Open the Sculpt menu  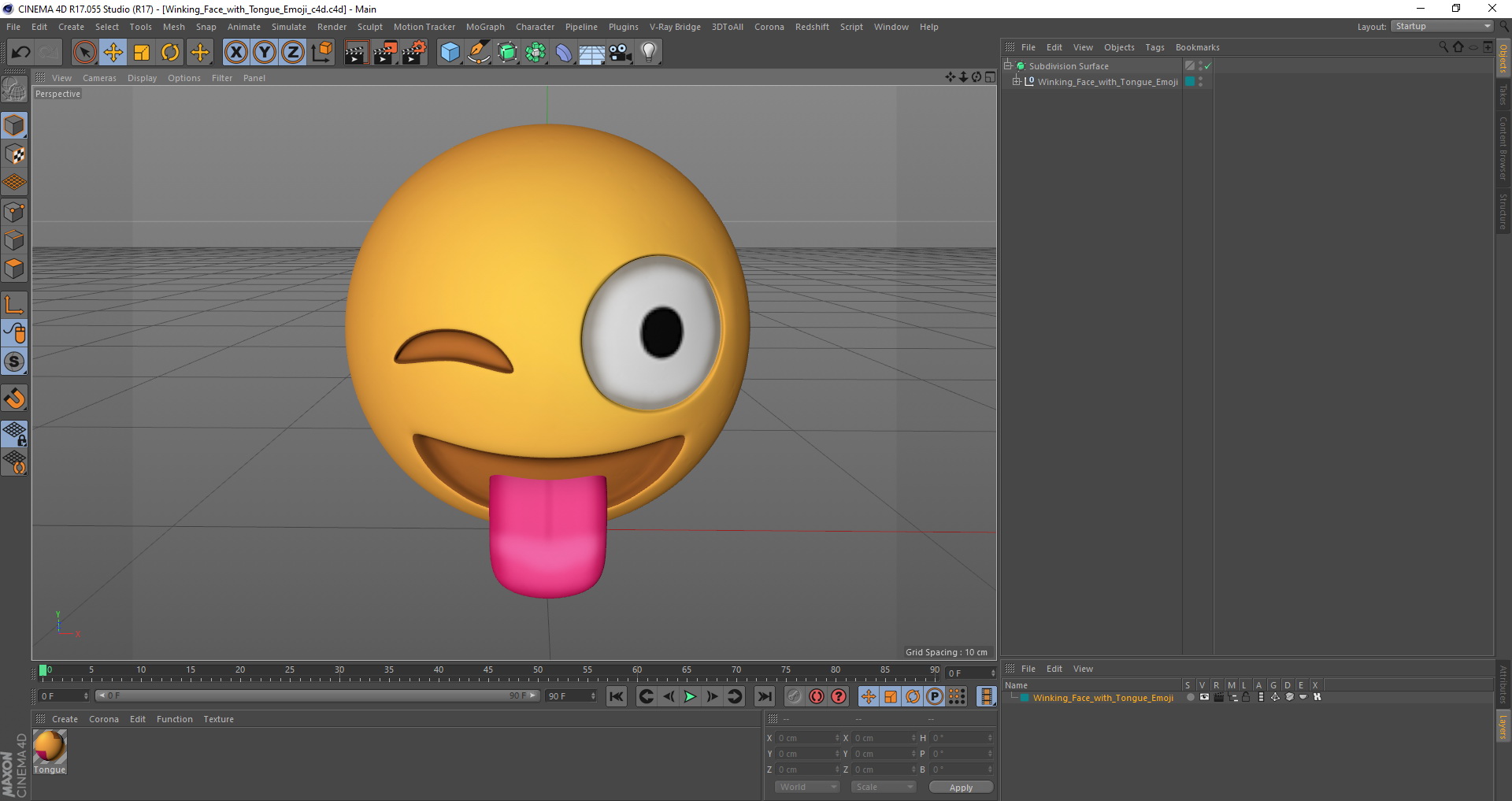(x=369, y=27)
